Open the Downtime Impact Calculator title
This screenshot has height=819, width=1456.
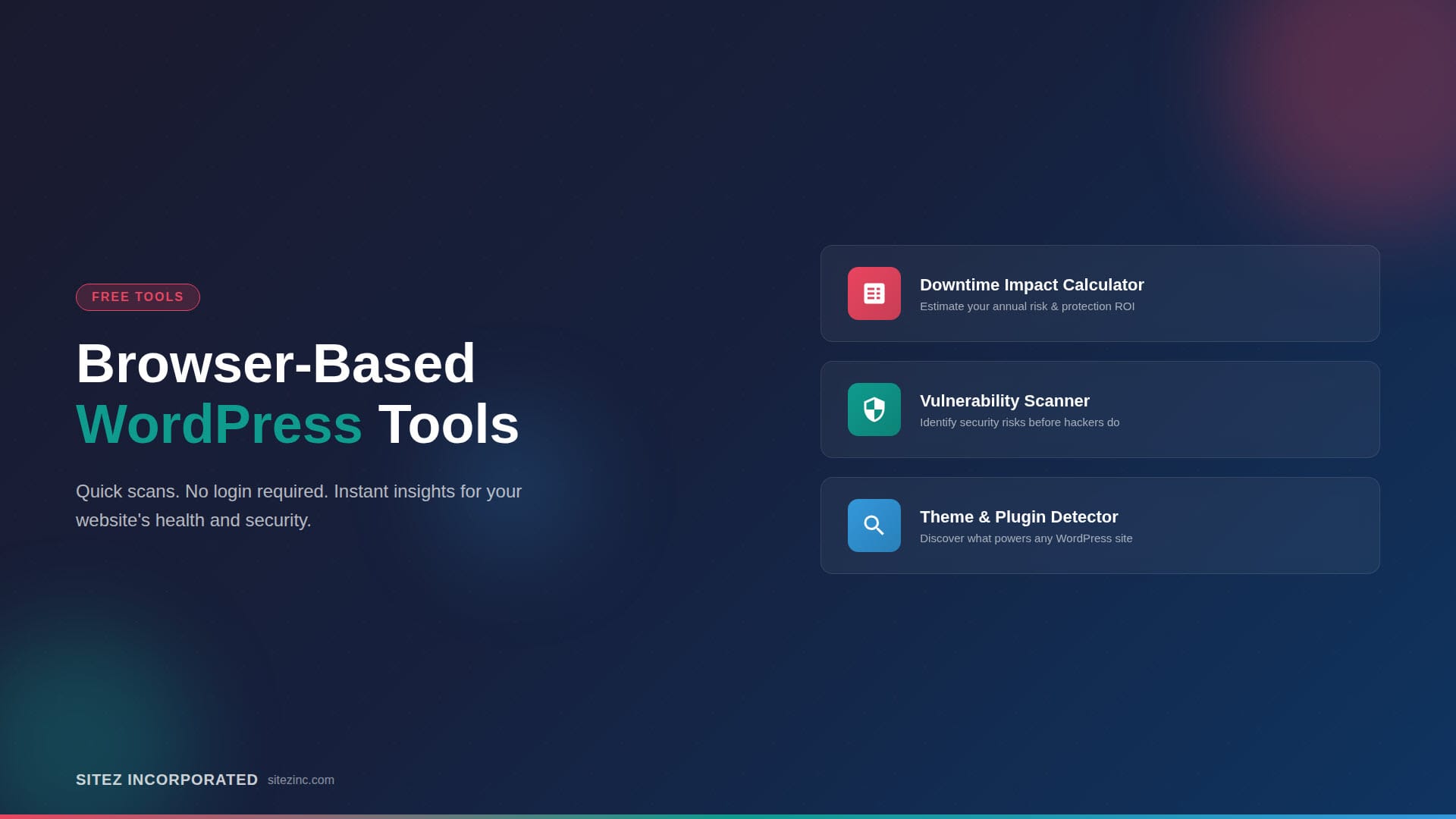coord(1031,285)
